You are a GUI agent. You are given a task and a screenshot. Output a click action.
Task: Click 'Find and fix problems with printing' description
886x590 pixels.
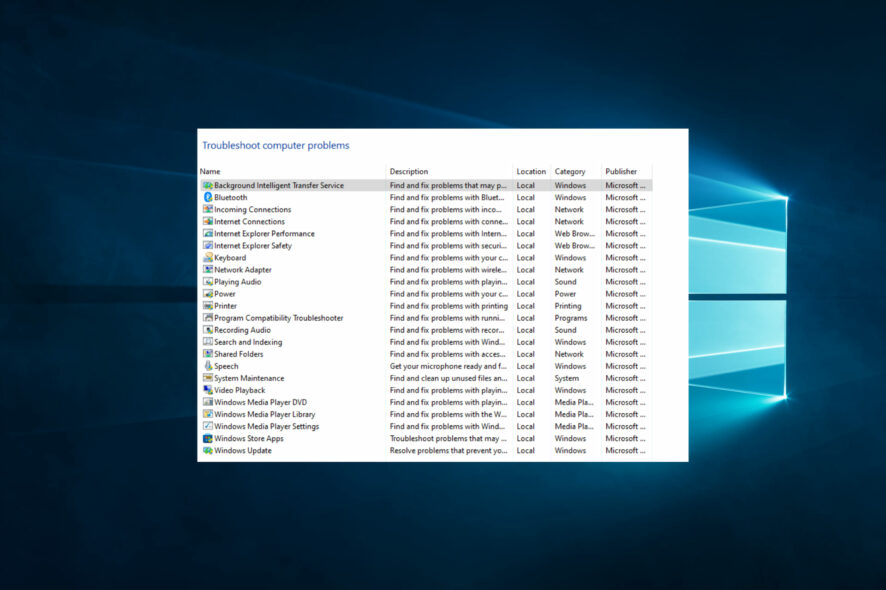(449, 306)
